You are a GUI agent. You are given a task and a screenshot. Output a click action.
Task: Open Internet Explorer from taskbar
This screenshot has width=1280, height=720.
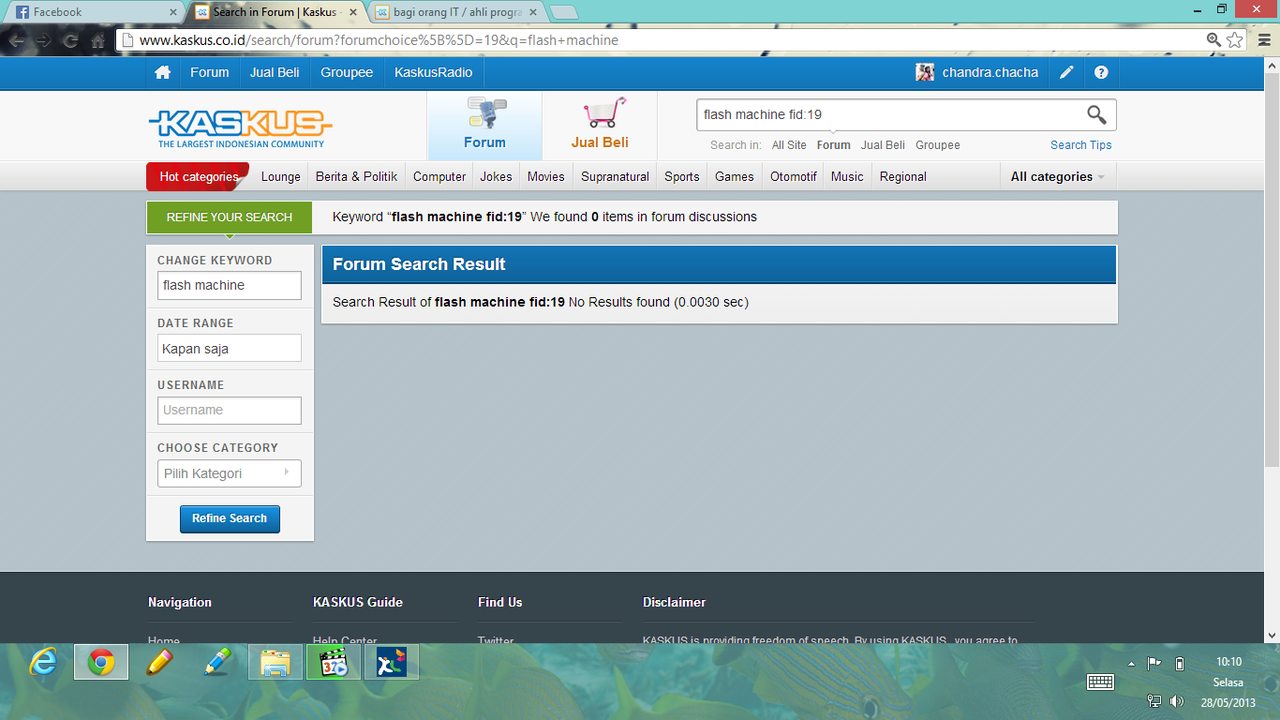click(x=43, y=662)
